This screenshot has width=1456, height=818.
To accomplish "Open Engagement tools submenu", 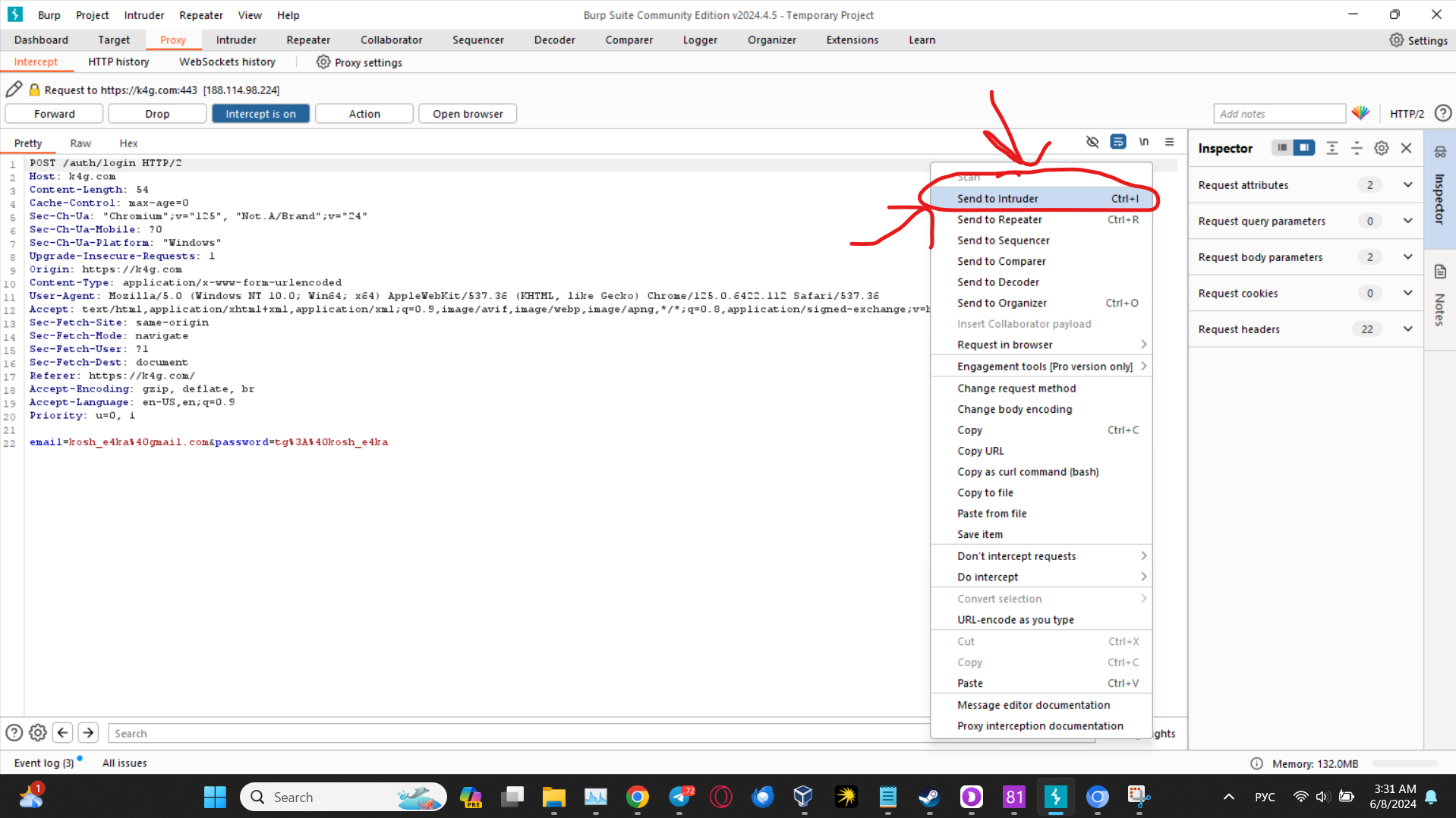I will point(1042,367).
